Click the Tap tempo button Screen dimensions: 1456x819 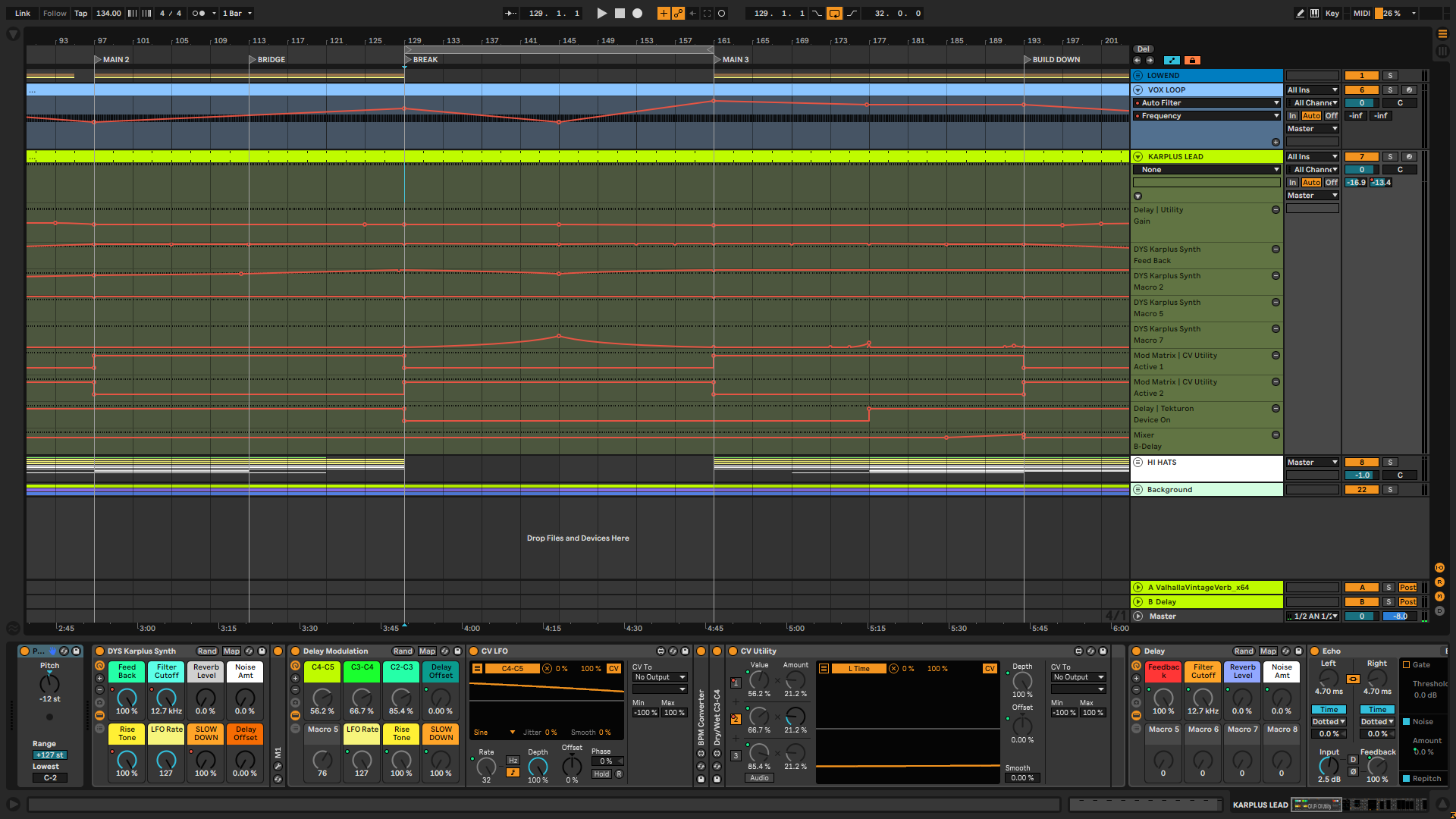[80, 13]
